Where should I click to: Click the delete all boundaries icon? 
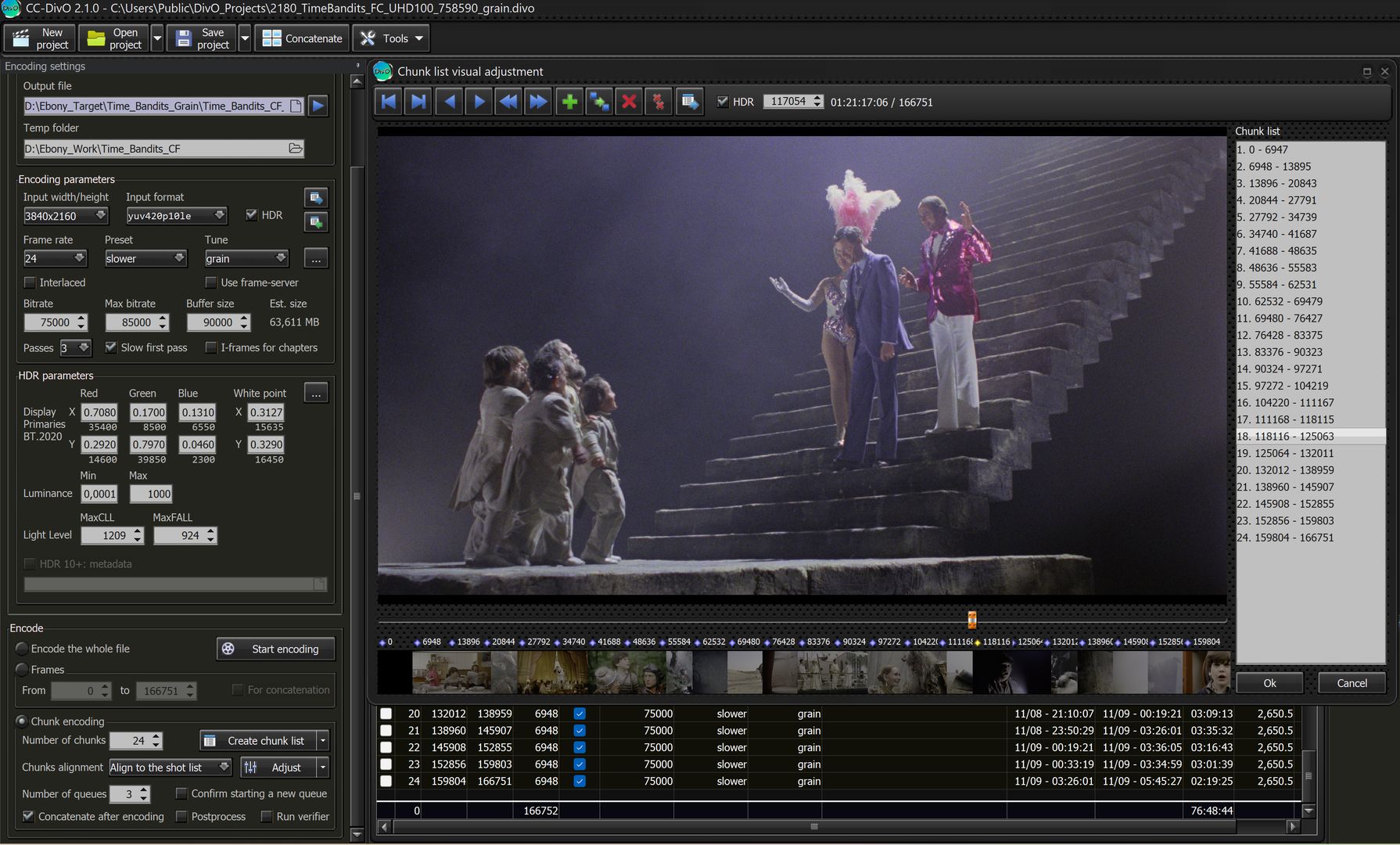pyautogui.click(x=659, y=102)
